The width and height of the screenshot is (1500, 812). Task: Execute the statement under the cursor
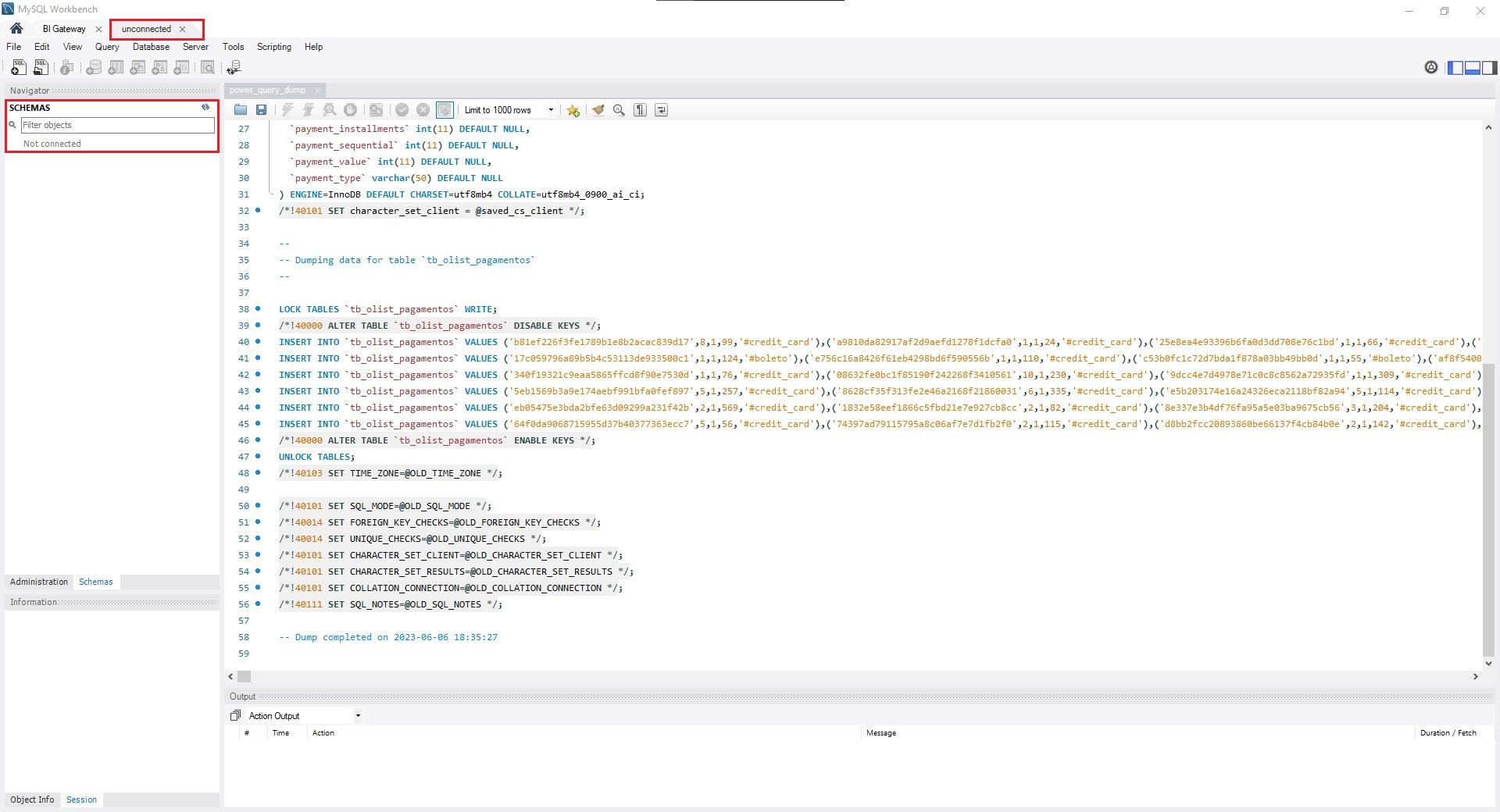coord(309,110)
